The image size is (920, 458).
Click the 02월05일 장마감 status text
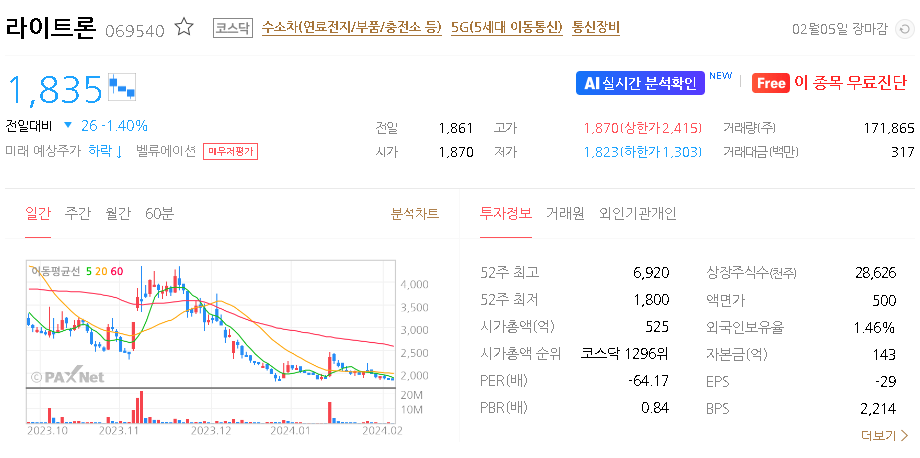click(x=840, y=30)
